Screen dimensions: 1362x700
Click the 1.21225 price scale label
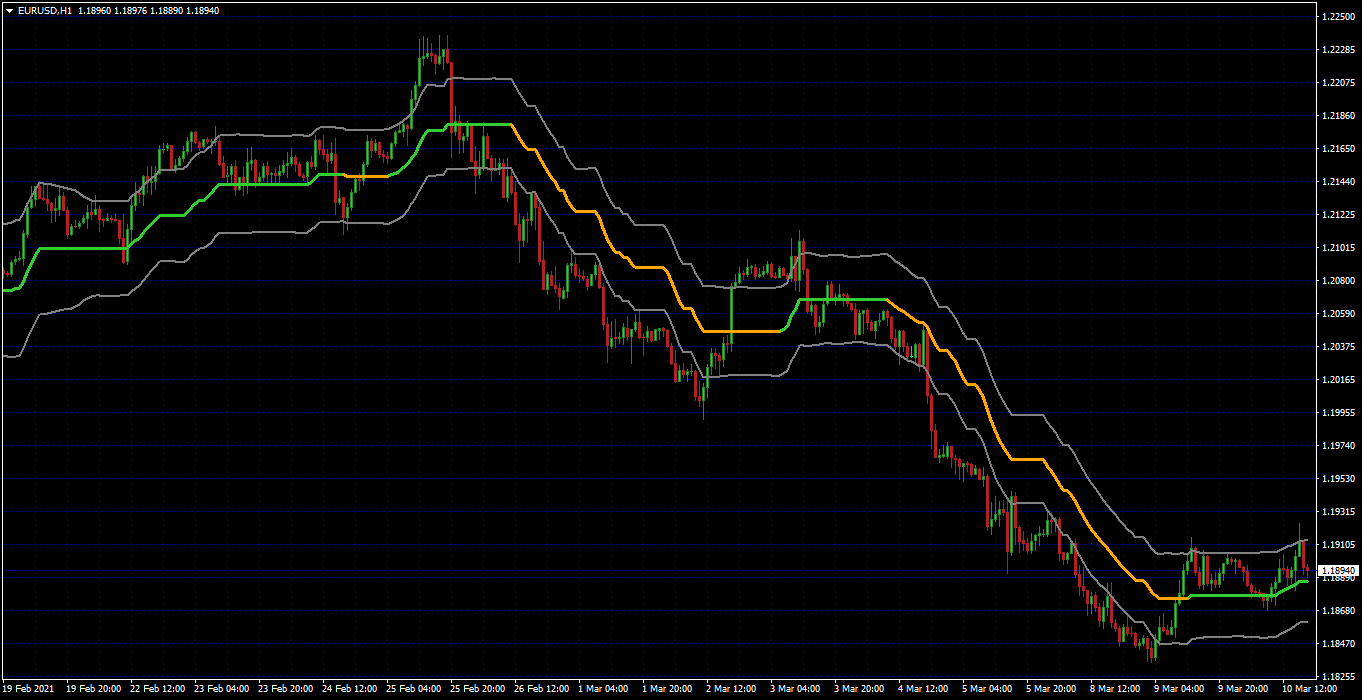pyautogui.click(x=1338, y=215)
